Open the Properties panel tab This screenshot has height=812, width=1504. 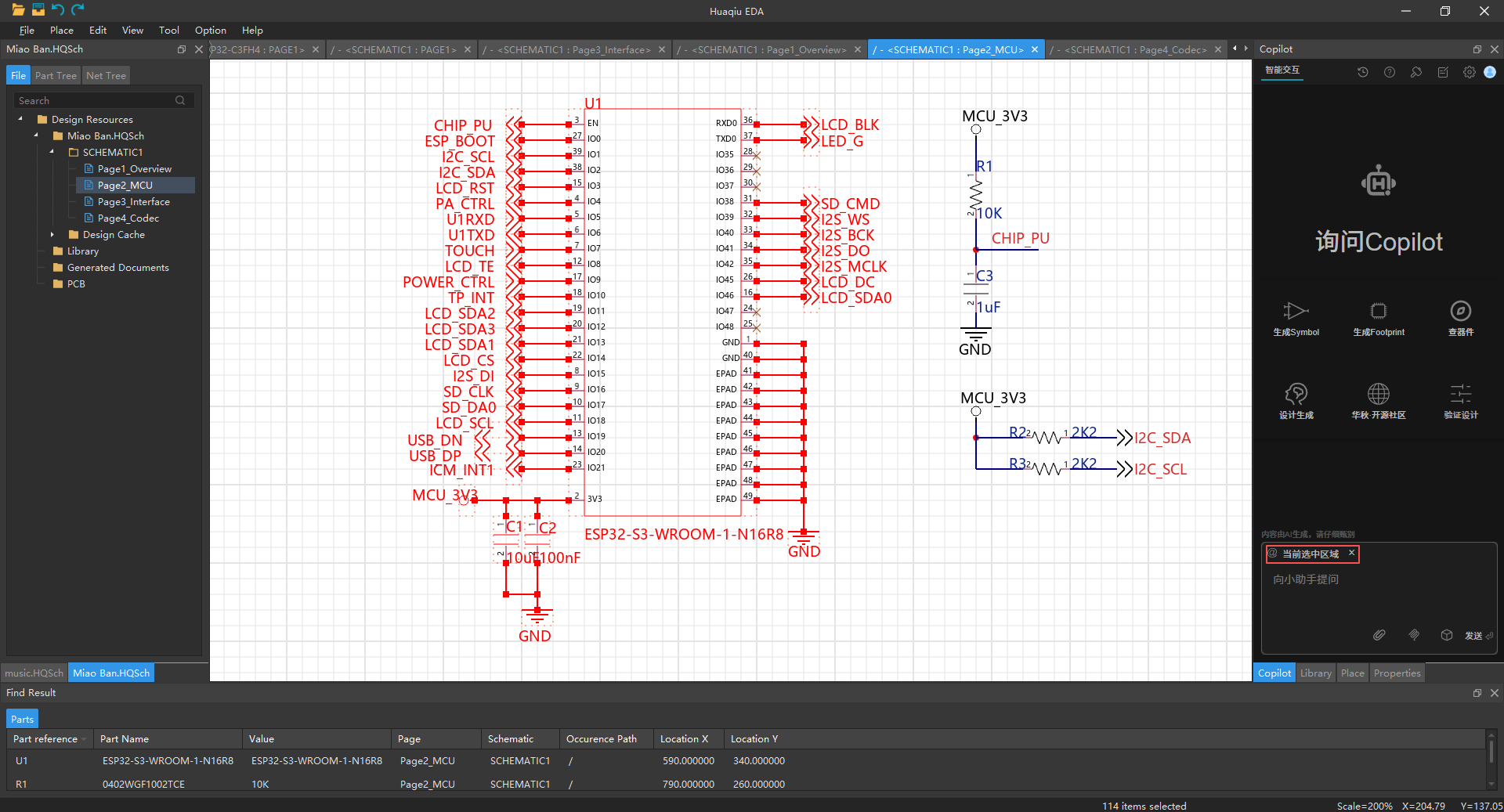[x=1397, y=673]
